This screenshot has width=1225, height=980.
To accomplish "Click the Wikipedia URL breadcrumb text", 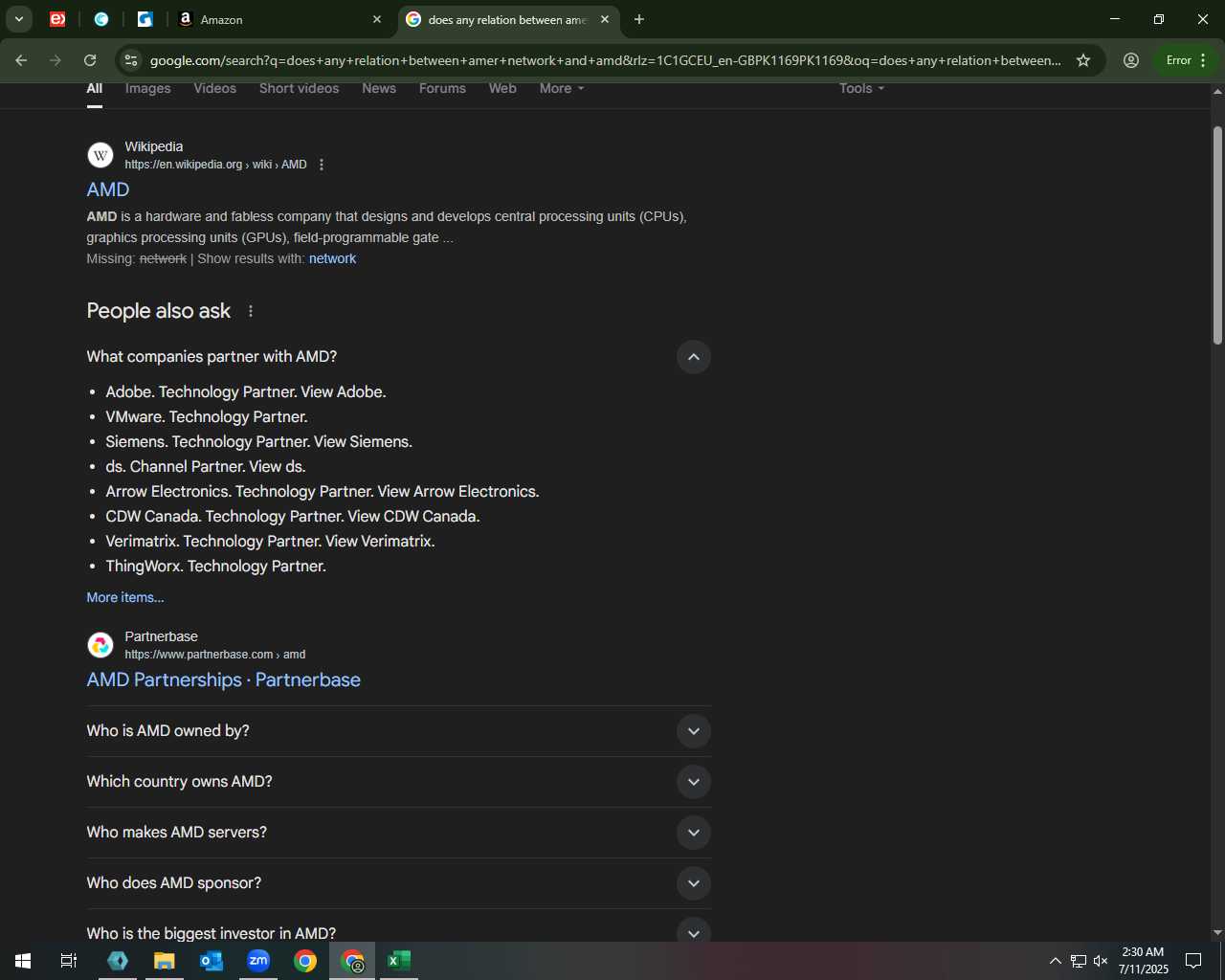I will (x=215, y=165).
